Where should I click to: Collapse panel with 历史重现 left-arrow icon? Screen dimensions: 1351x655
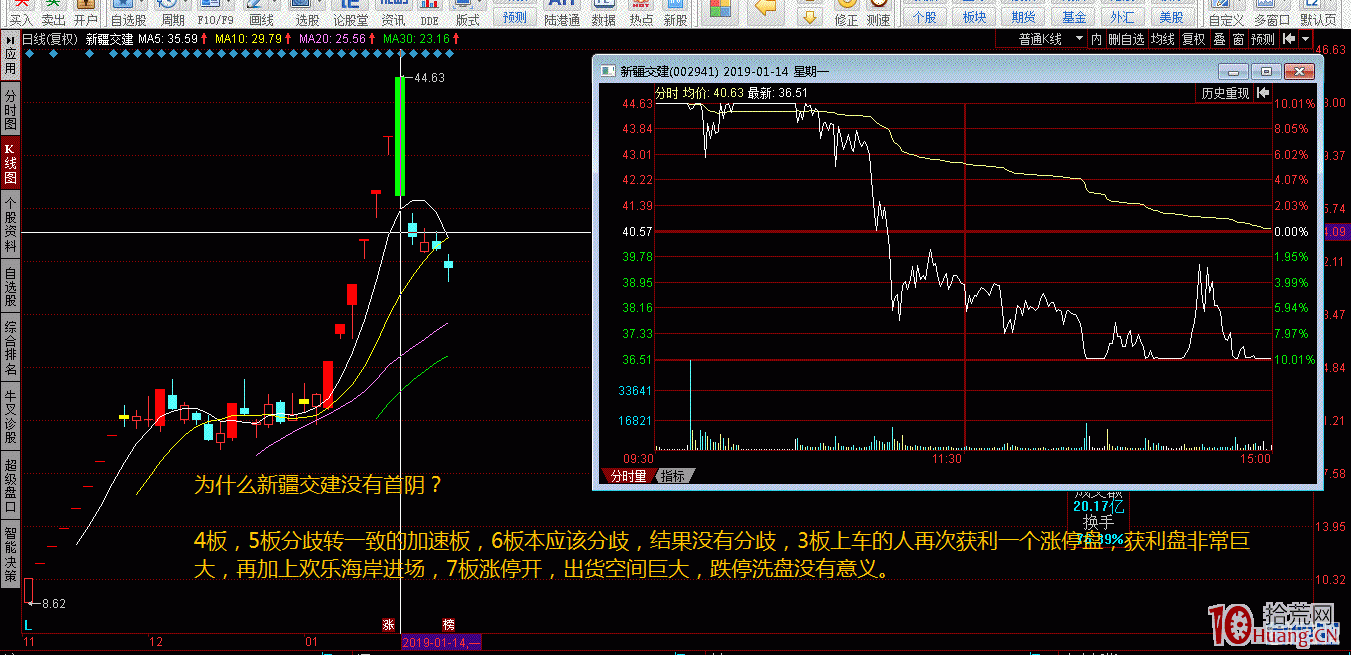pyautogui.click(x=1264, y=93)
